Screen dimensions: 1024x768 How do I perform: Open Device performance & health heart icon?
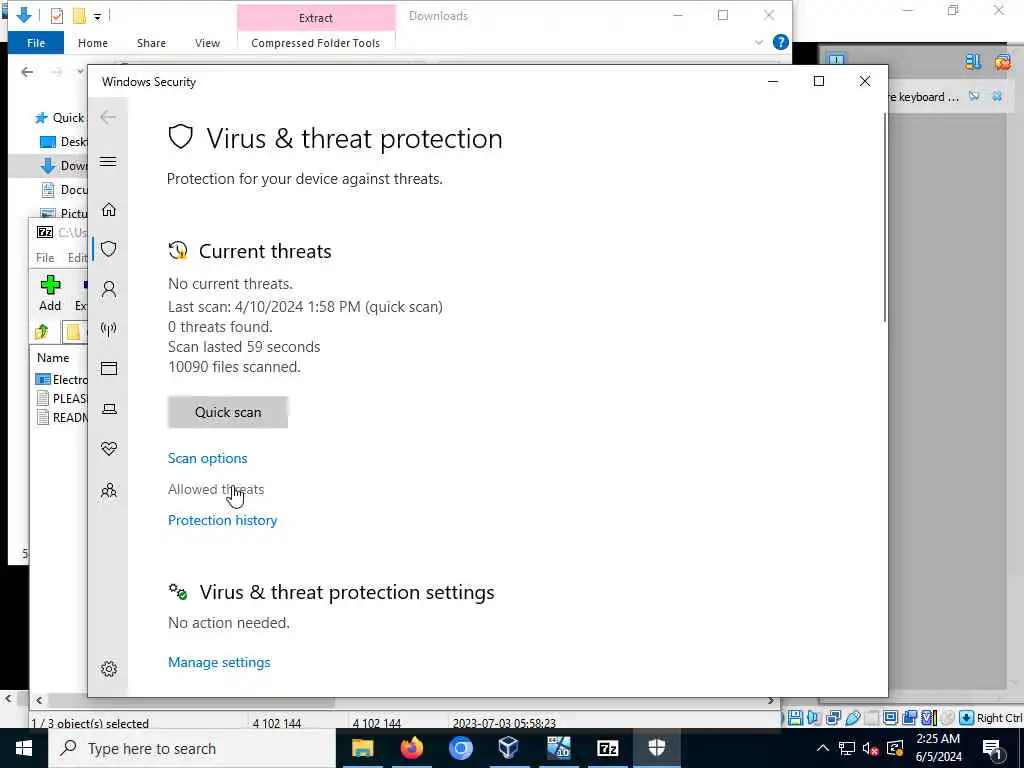(x=109, y=449)
